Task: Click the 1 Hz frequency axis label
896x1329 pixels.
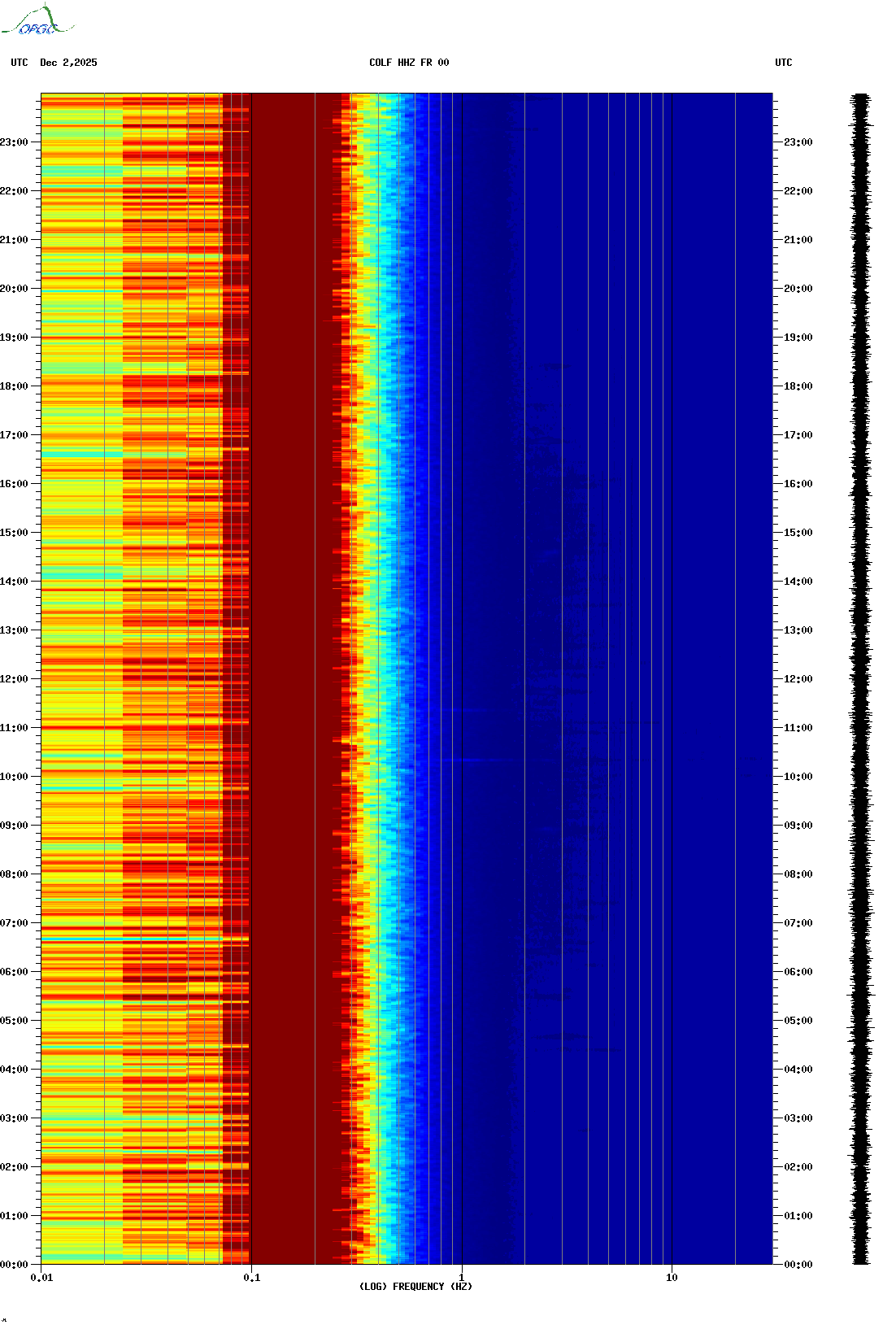Action: 462,1278
